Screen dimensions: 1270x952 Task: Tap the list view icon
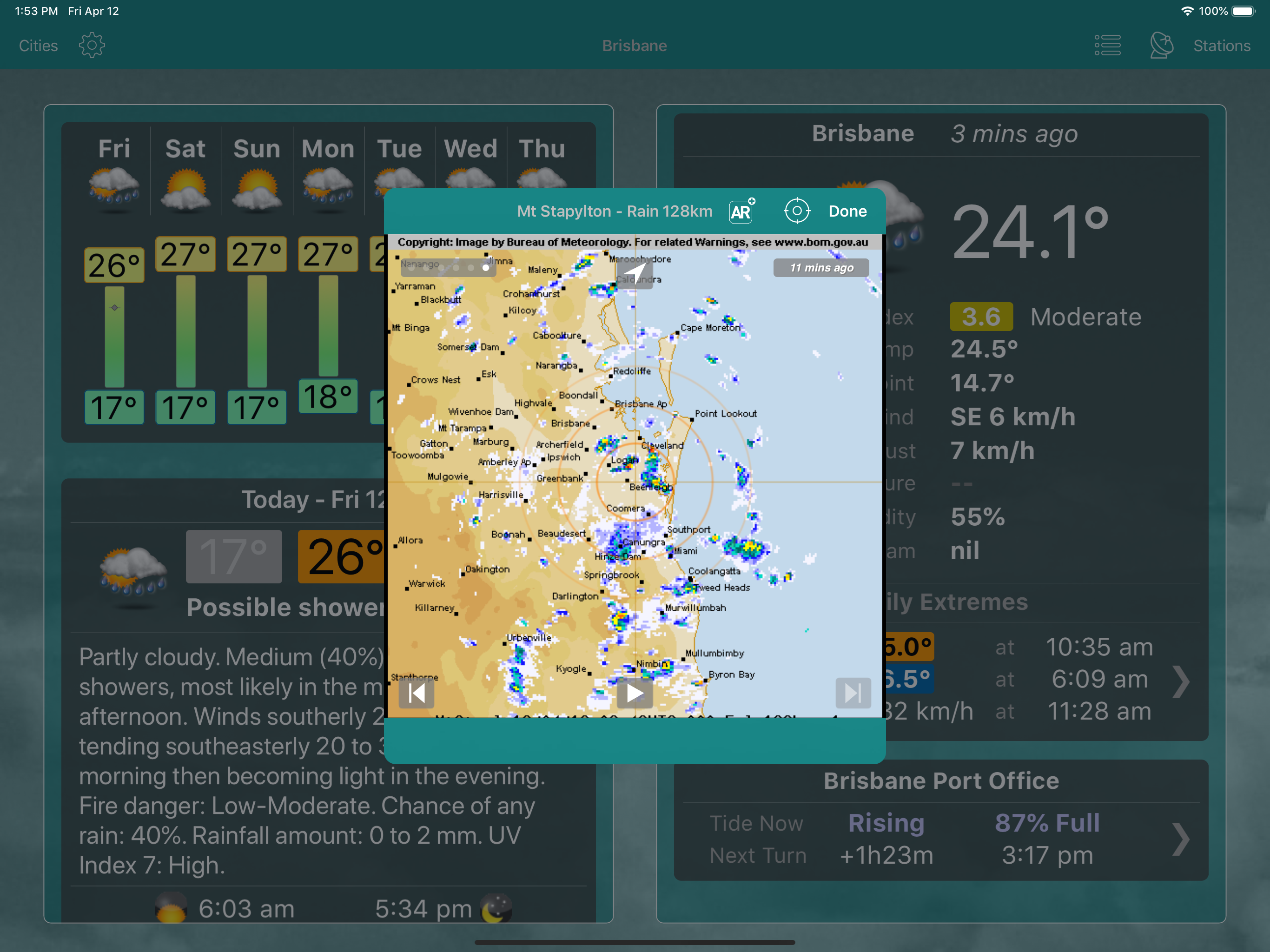tap(1107, 46)
